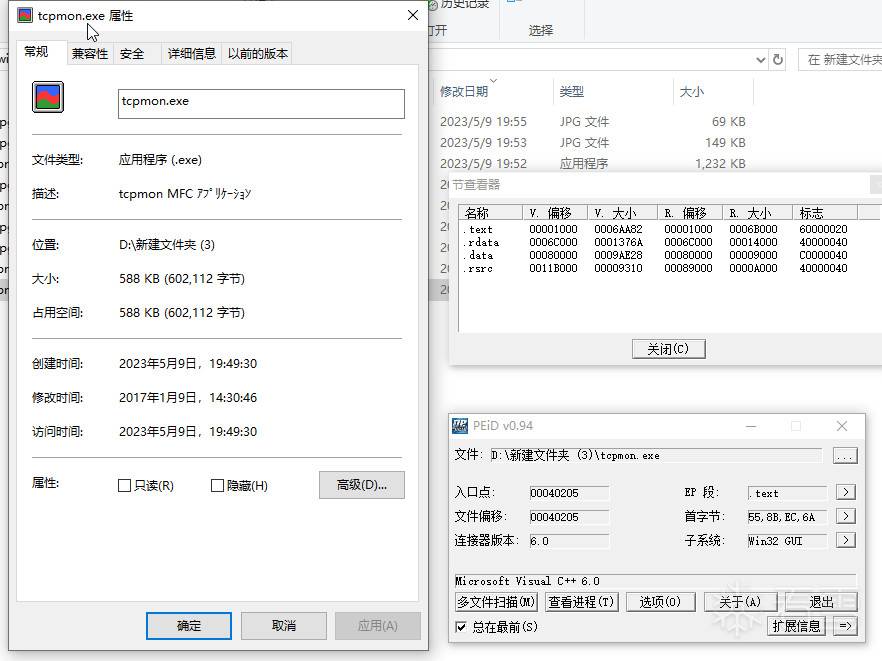Click the 扩展信息 button
This screenshot has height=661, width=882.
point(796,626)
